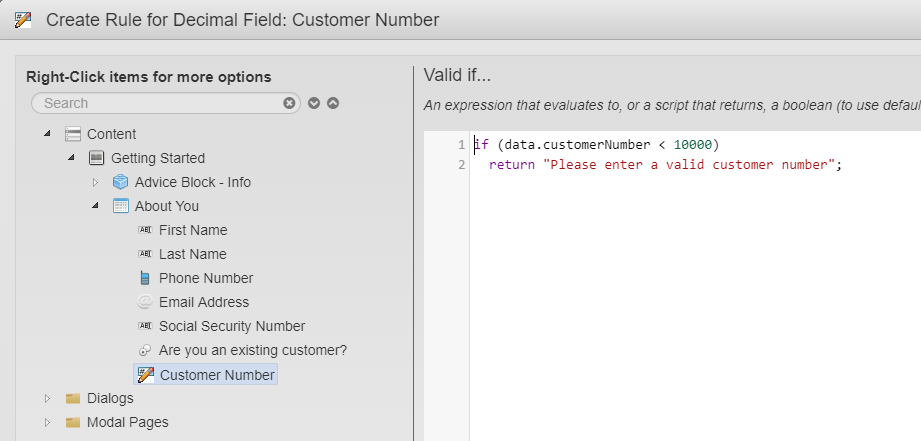Viewport: 921px width, 441px height.
Task: Select About You in the tree
Action: (167, 206)
